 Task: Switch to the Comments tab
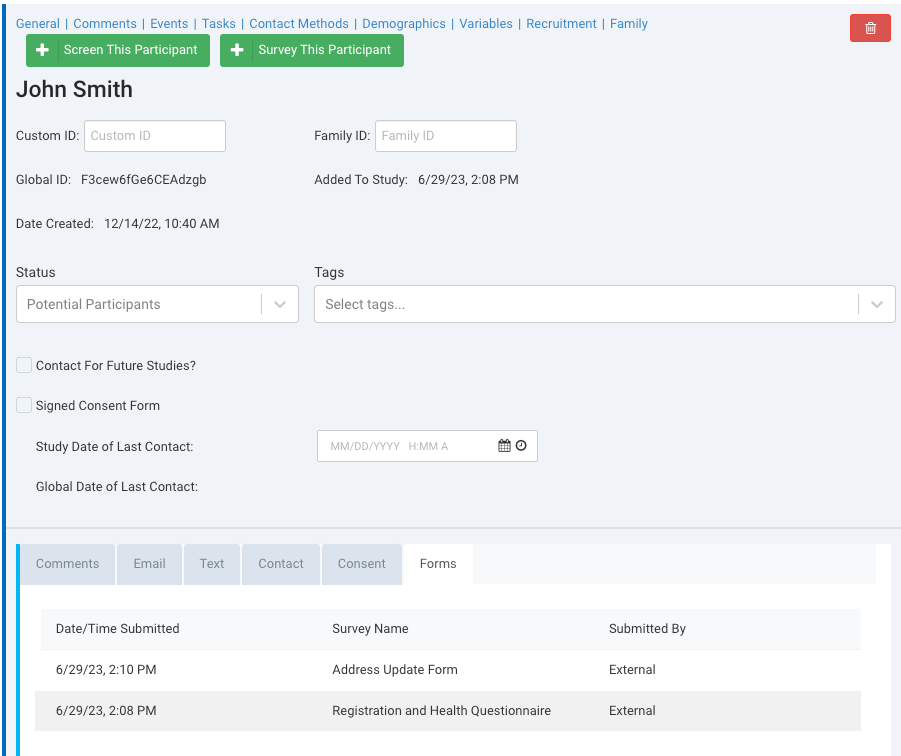coord(68,564)
